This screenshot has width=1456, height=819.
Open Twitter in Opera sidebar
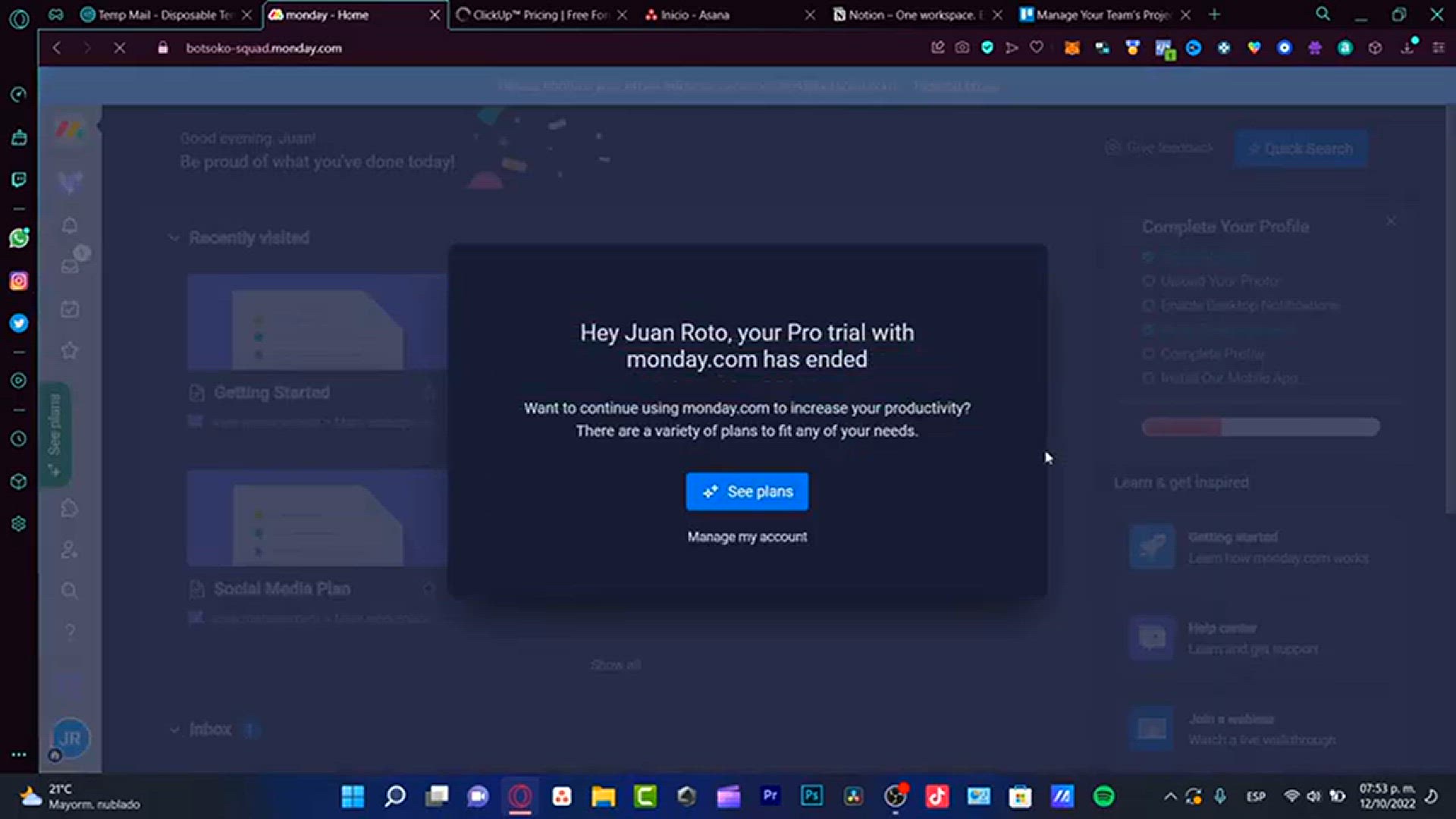(19, 323)
